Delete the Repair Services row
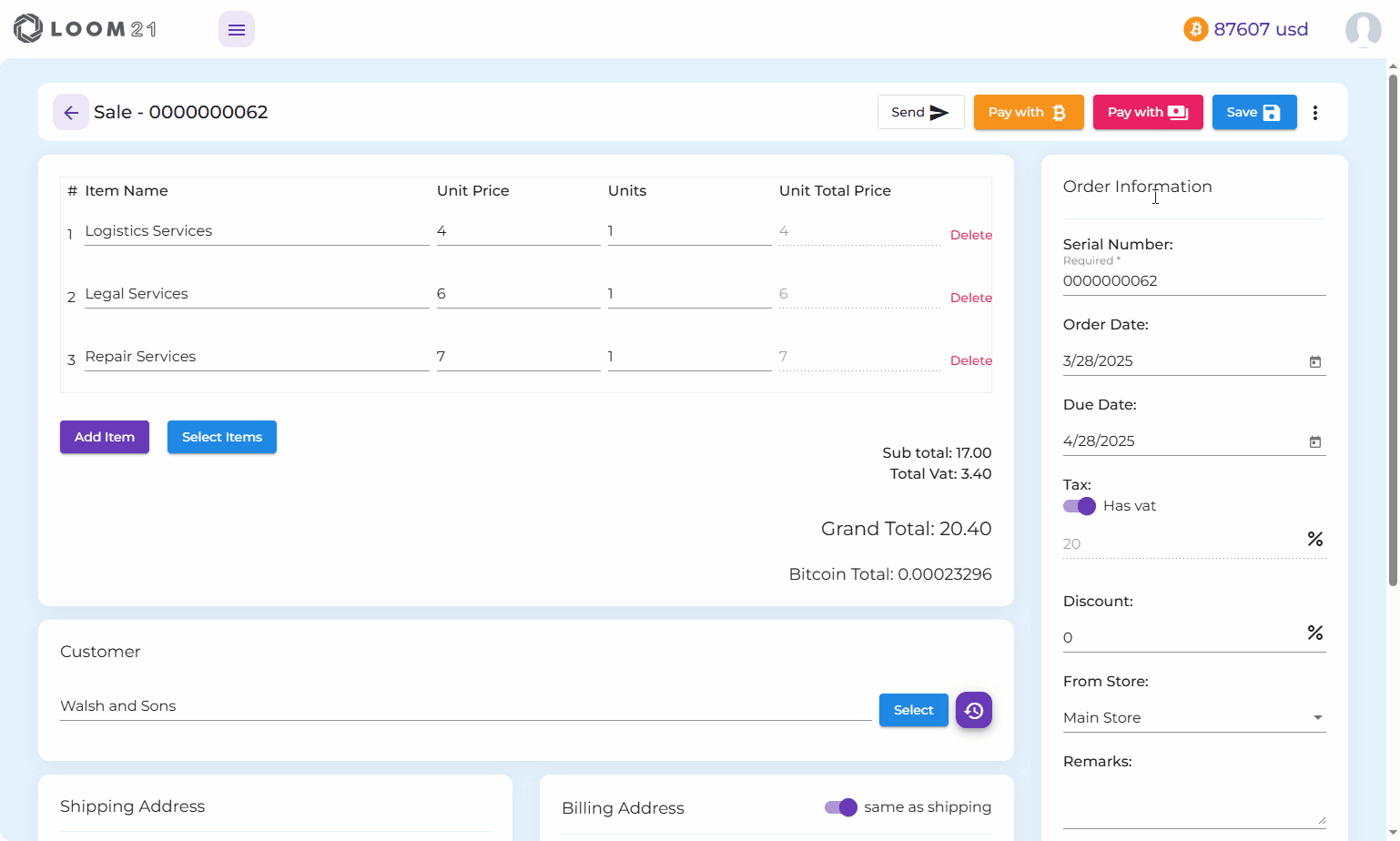Image resolution: width=1400 pixels, height=841 pixels. pyautogui.click(x=970, y=360)
